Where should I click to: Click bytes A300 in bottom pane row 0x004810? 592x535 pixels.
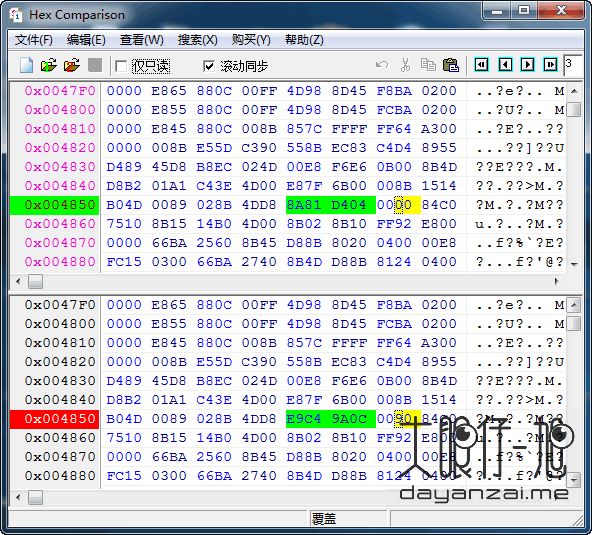point(439,343)
